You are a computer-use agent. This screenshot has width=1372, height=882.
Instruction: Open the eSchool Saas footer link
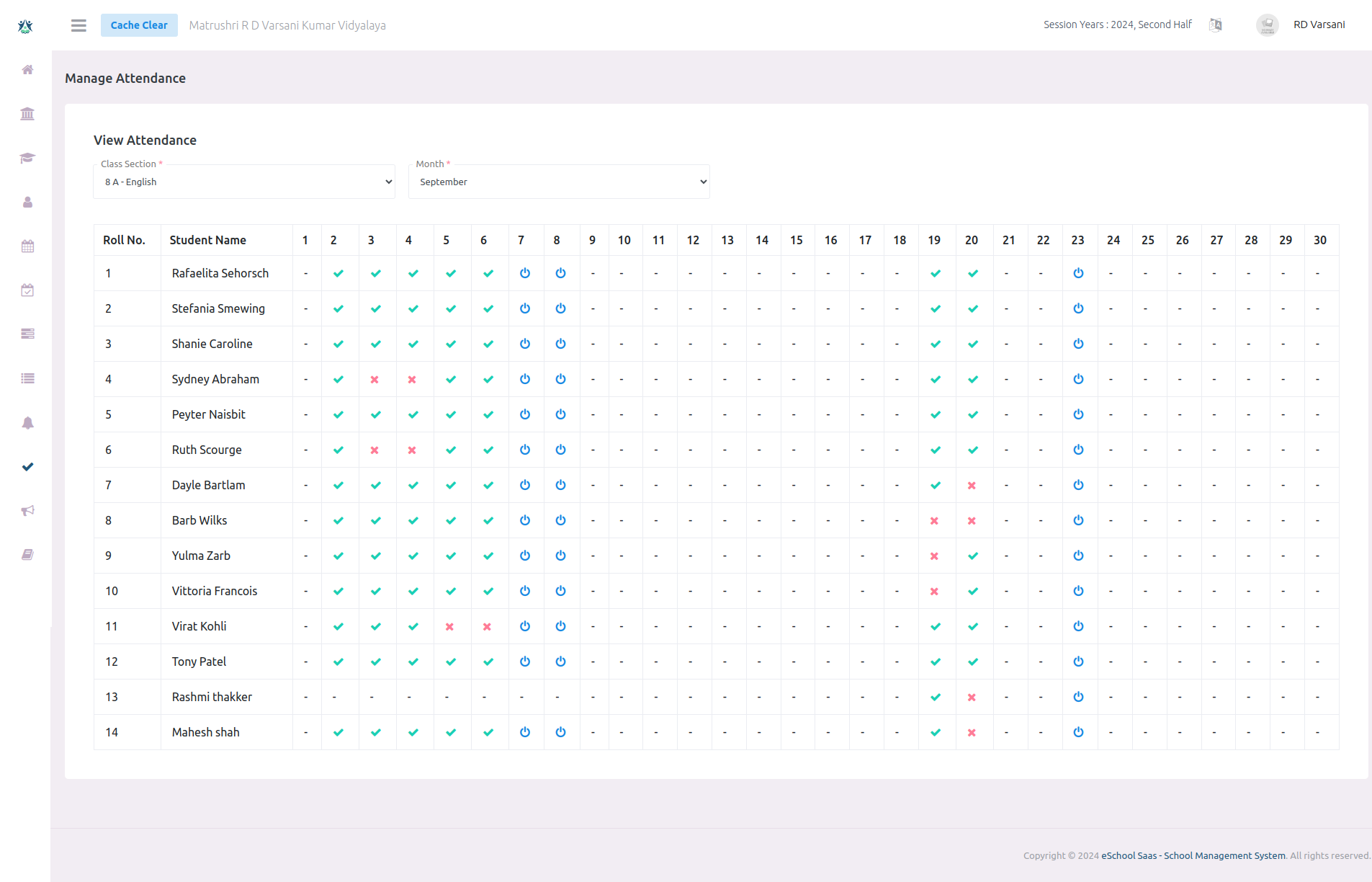click(x=1192, y=855)
